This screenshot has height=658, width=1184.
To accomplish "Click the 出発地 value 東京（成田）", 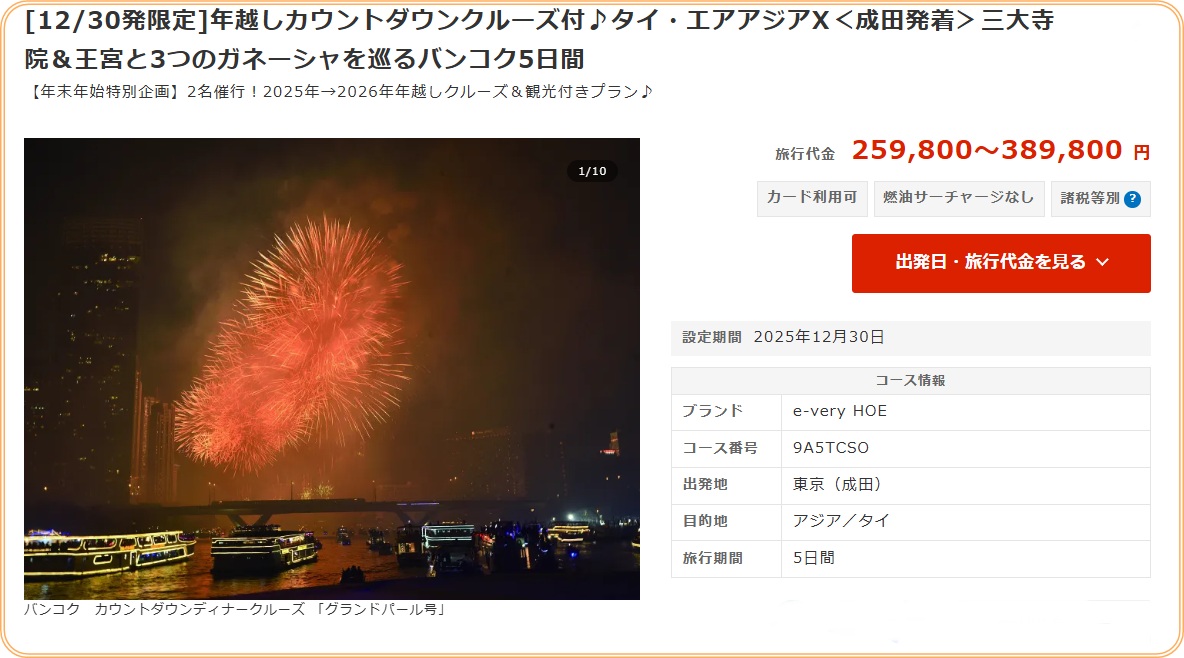I will pos(837,484).
